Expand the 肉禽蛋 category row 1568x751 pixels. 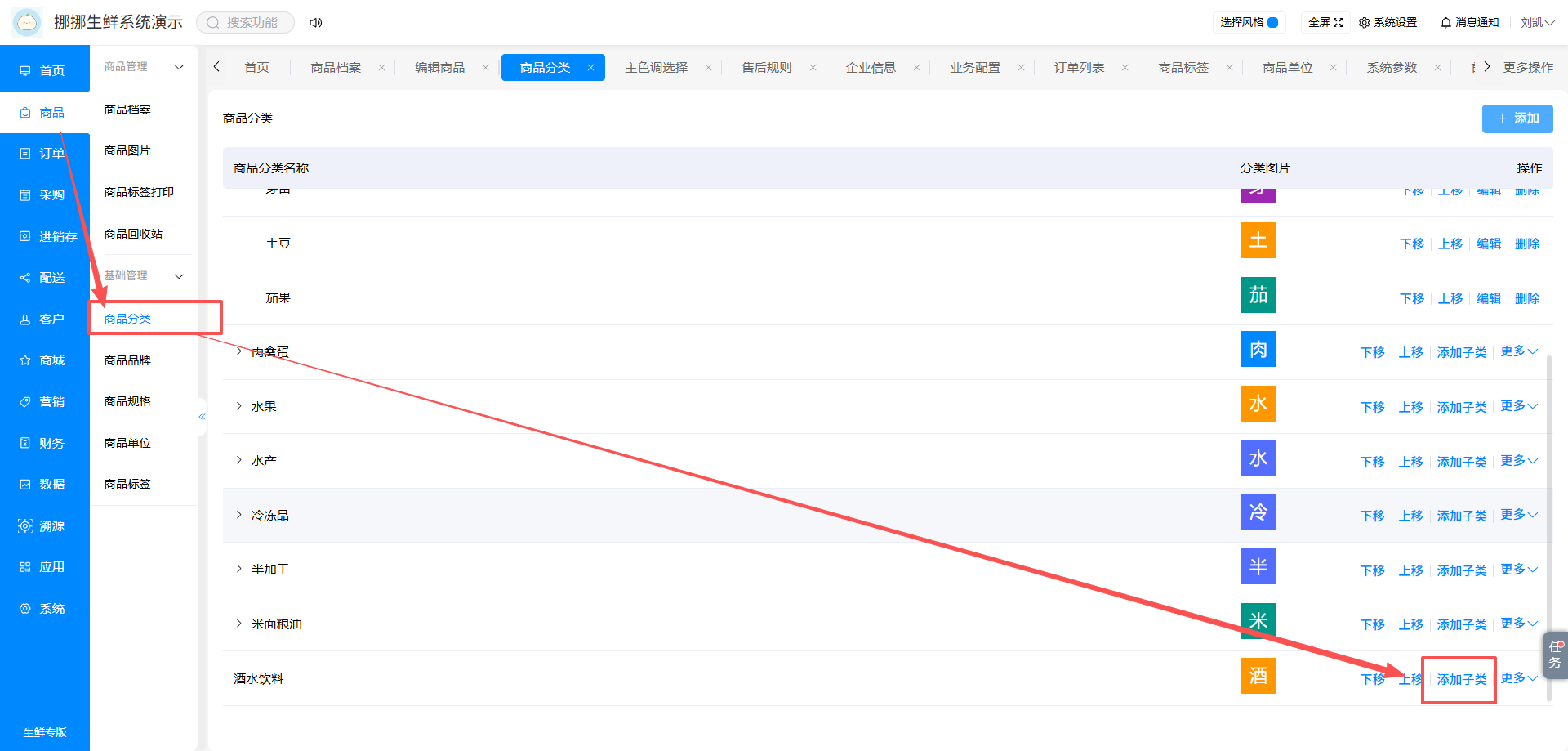click(238, 351)
